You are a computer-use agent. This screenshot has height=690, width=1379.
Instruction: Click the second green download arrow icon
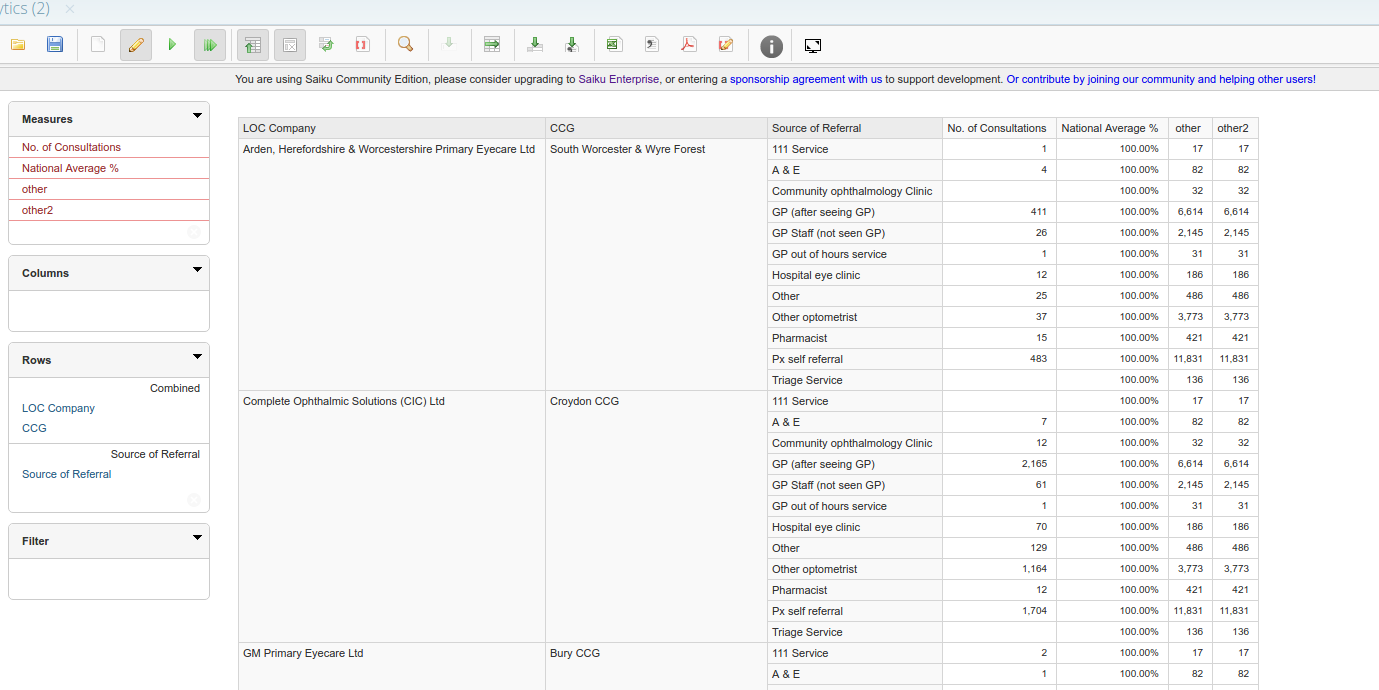click(x=571, y=45)
